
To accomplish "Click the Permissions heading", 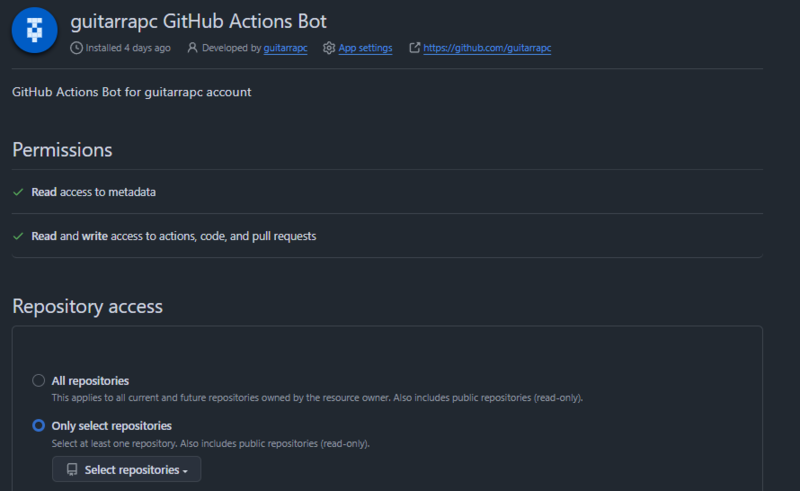I will [62, 150].
